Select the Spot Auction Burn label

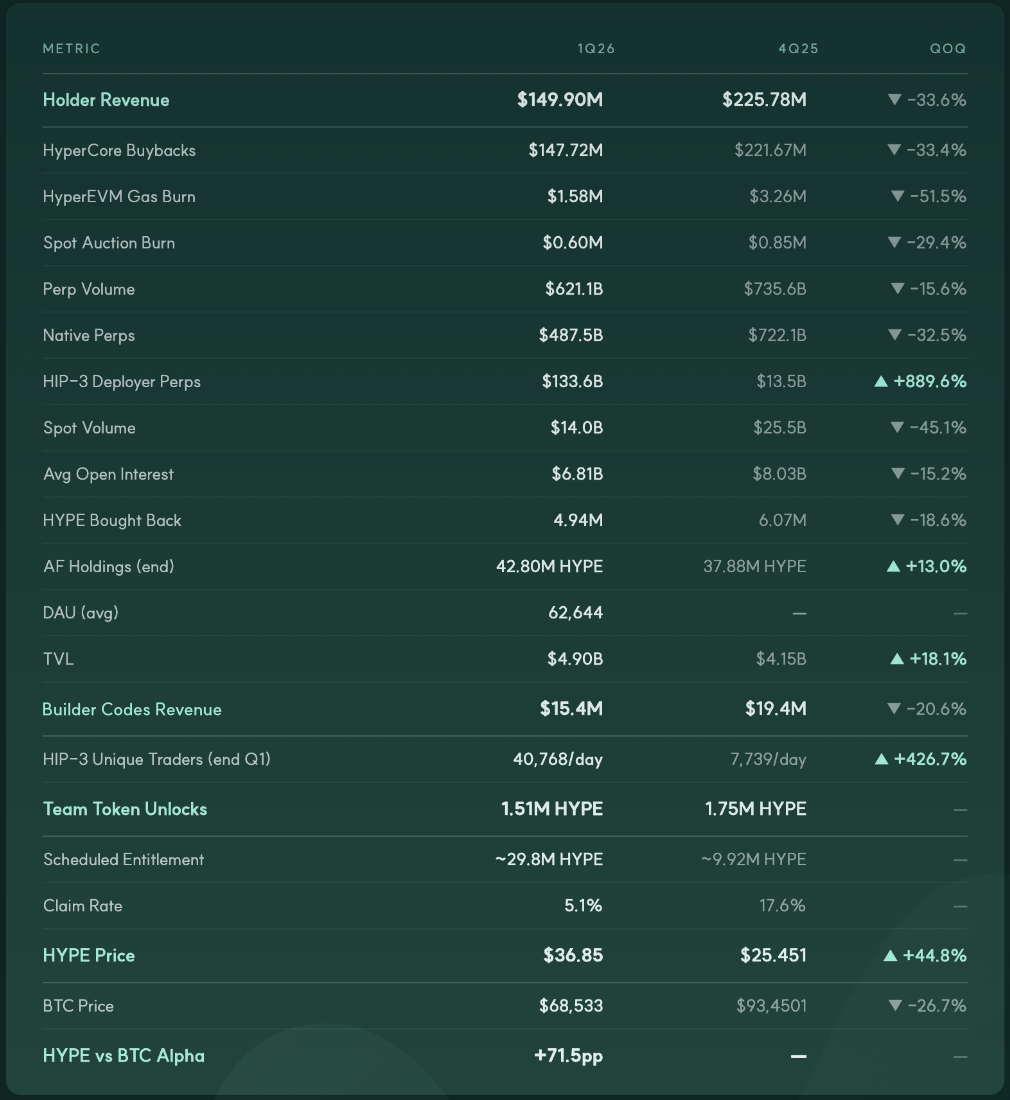pyautogui.click(x=109, y=243)
